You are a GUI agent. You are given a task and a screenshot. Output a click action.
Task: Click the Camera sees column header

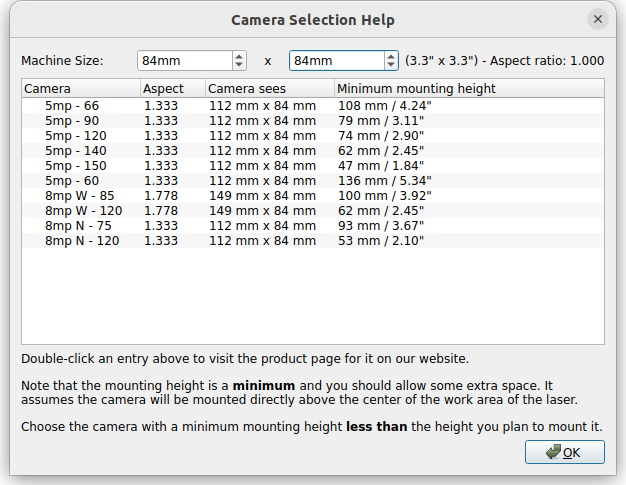270,88
